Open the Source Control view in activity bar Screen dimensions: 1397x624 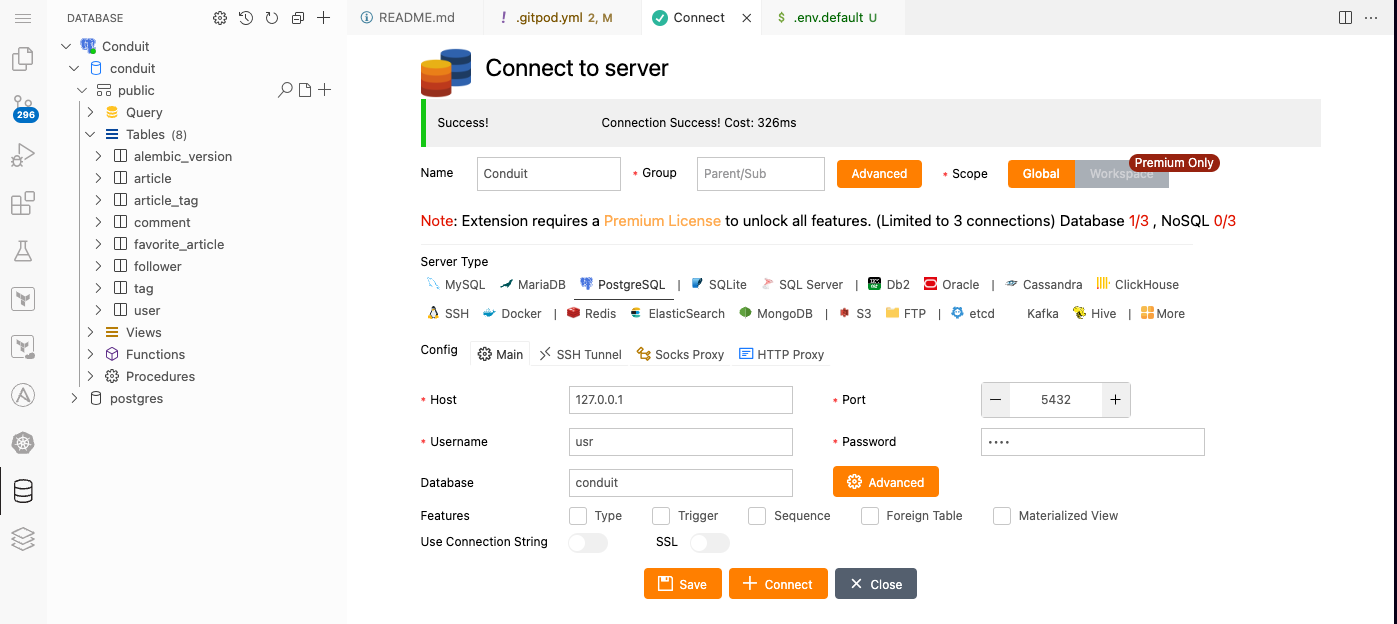click(23, 106)
